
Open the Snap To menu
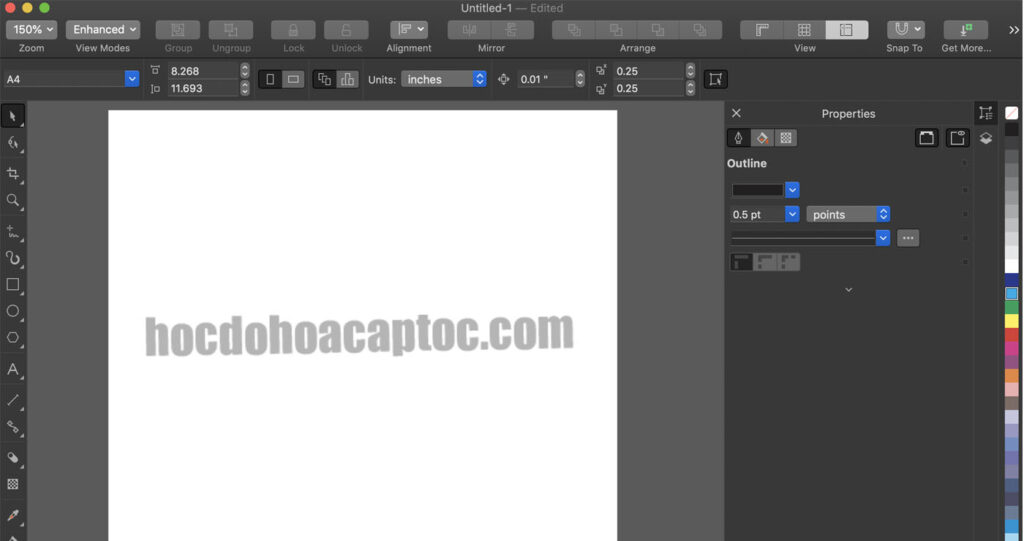click(x=905, y=30)
